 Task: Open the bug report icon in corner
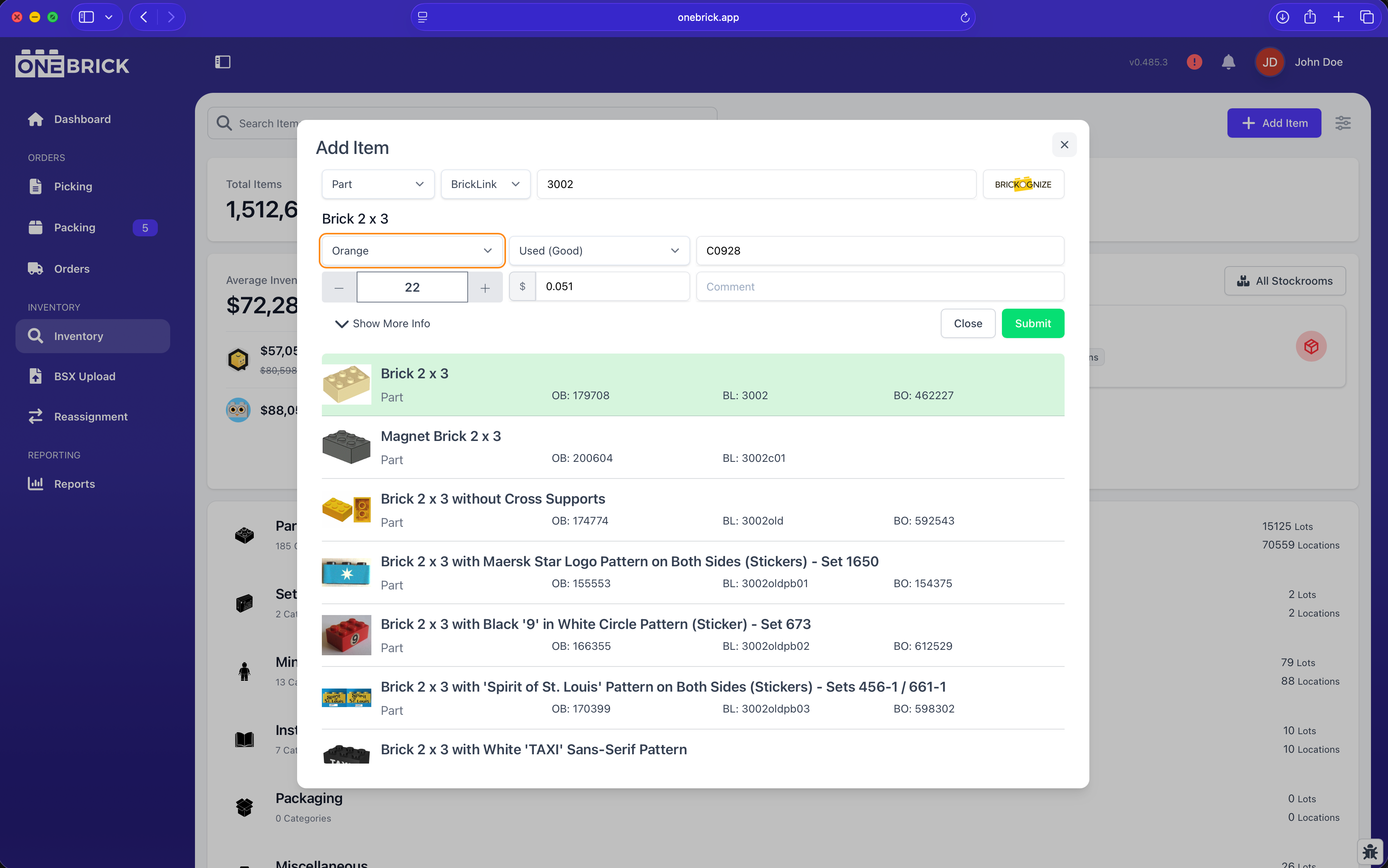click(1370, 851)
